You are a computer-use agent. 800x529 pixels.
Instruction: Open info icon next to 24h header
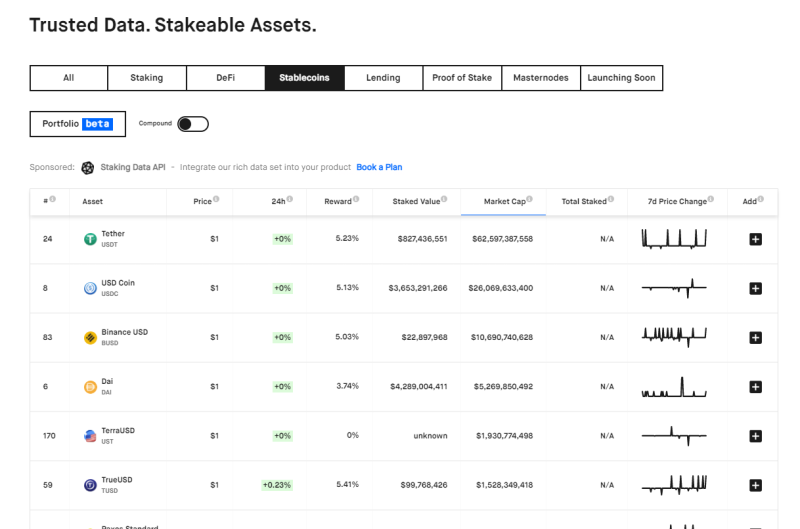tap(290, 199)
